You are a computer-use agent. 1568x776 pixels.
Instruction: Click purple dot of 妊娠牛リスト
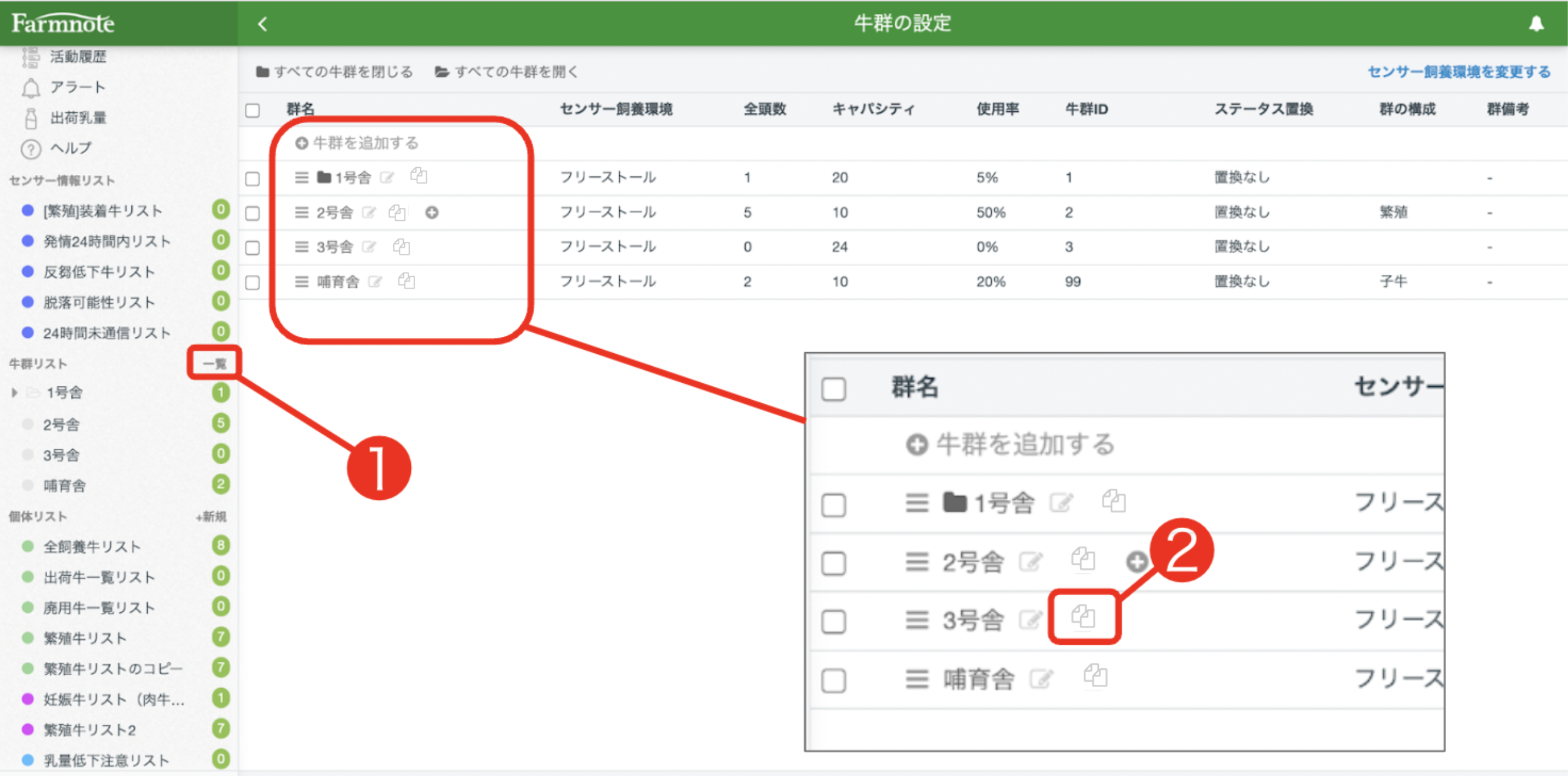(28, 699)
